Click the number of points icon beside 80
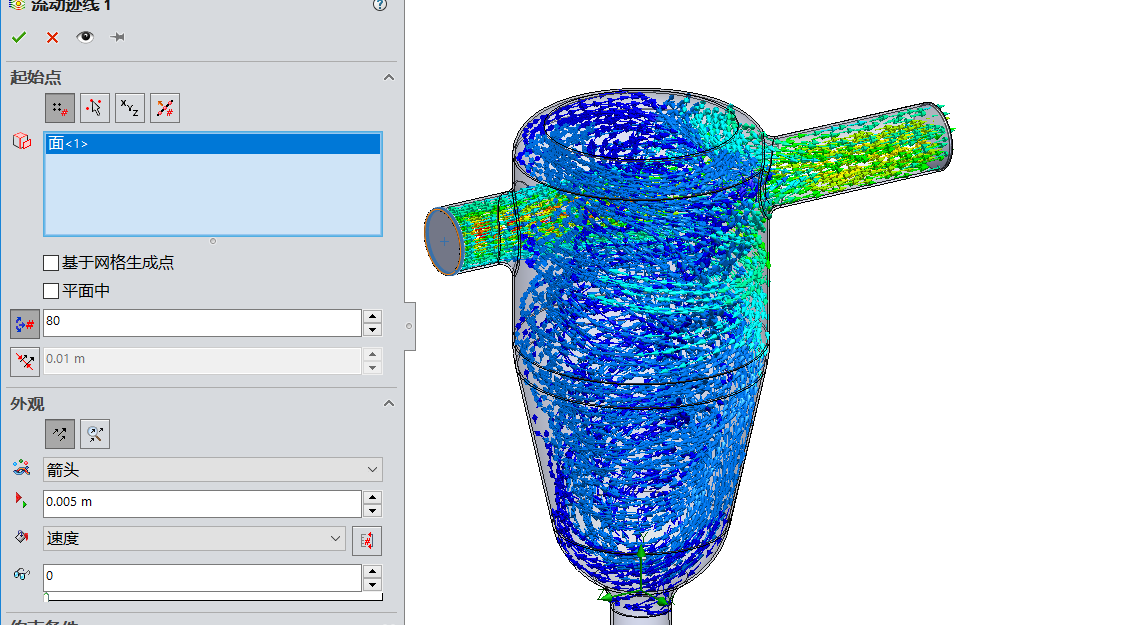 (x=24, y=322)
